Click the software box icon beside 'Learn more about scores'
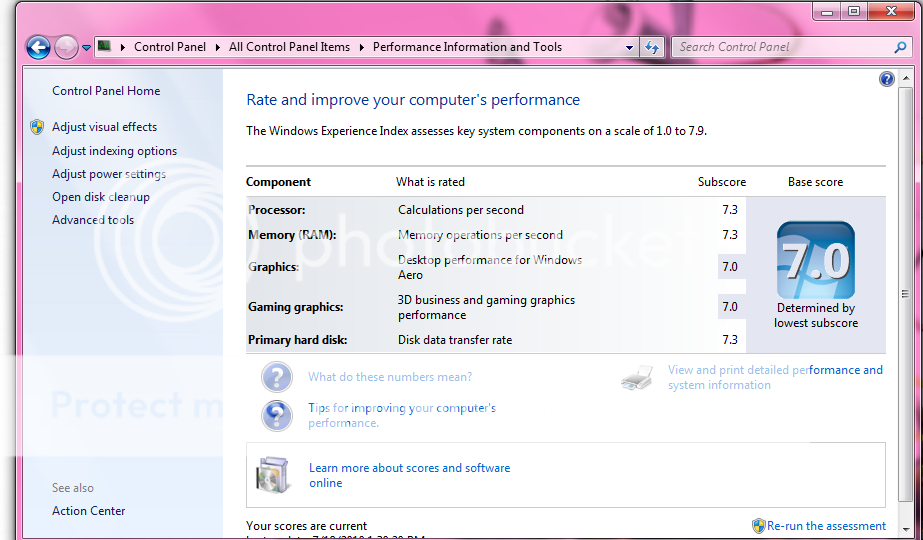The height and width of the screenshot is (540, 923). click(272, 475)
